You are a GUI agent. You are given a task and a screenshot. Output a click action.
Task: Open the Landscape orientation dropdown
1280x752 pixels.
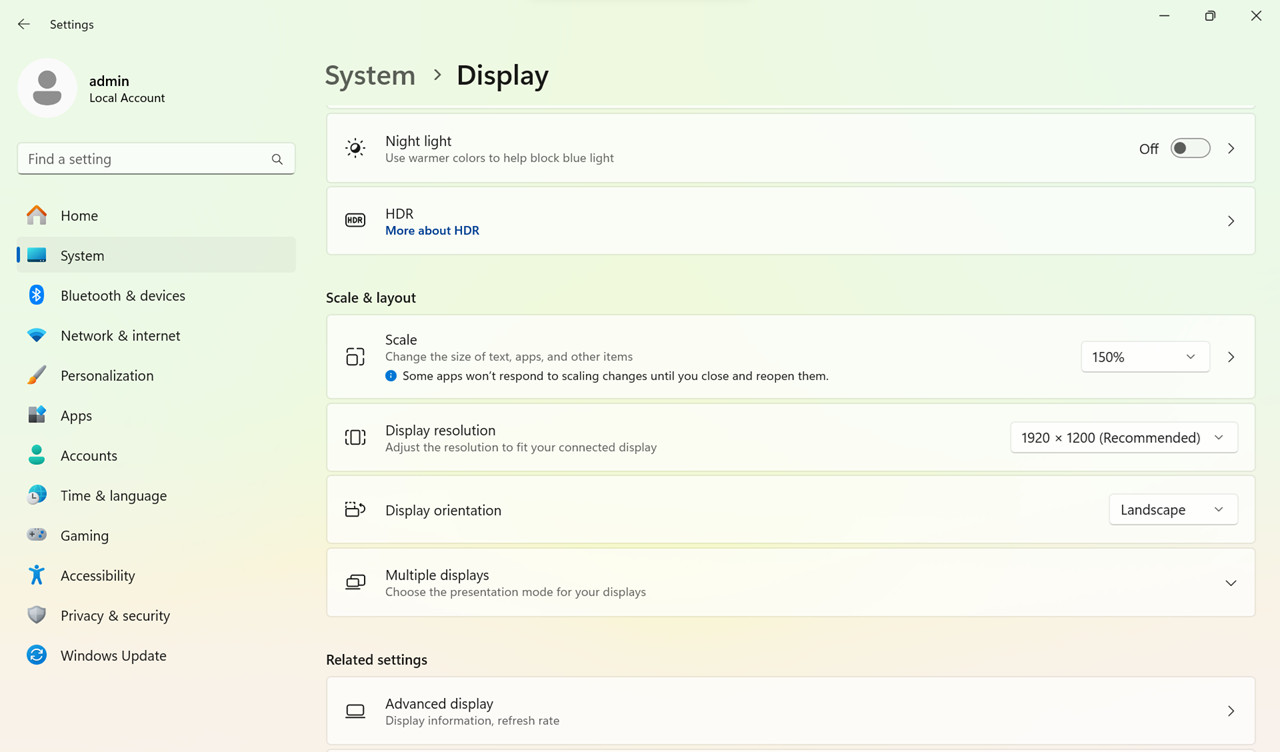click(1173, 510)
